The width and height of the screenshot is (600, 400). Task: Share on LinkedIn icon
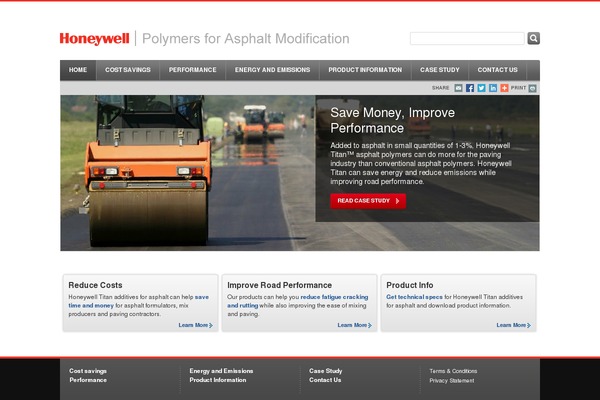pos(493,88)
